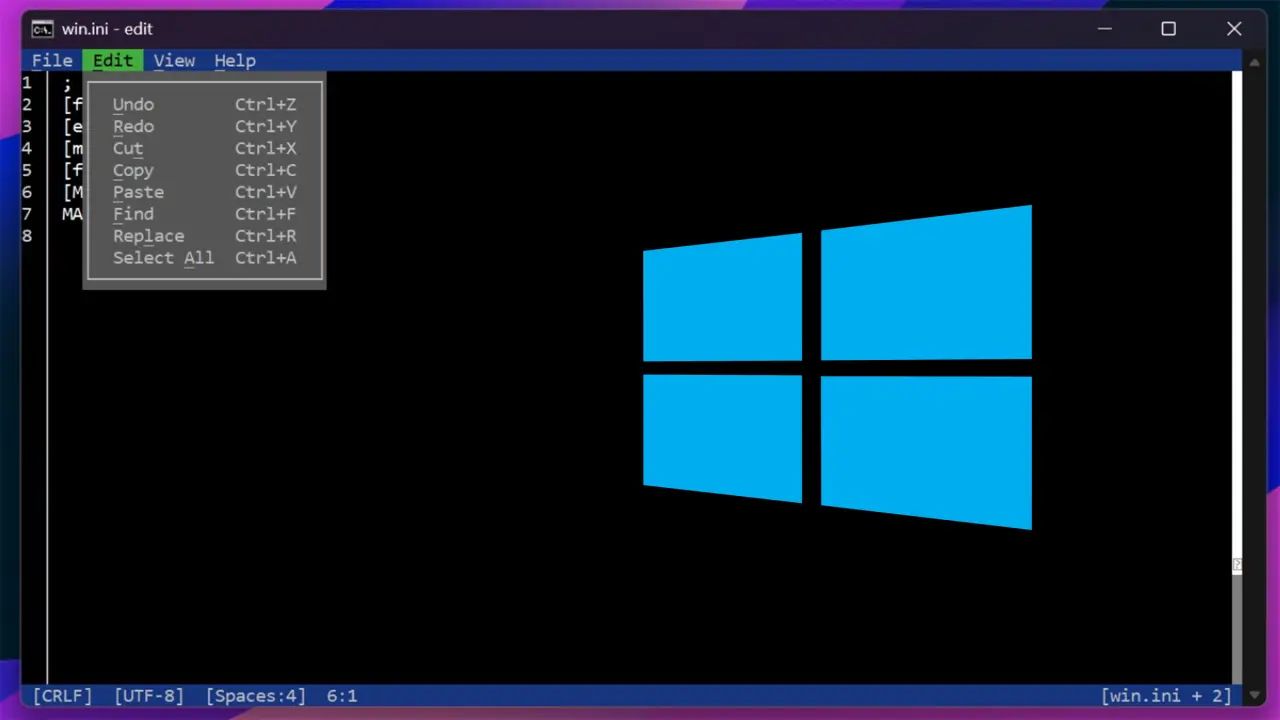The width and height of the screenshot is (1280, 720).
Task: Open the Help menu
Action: [235, 61]
